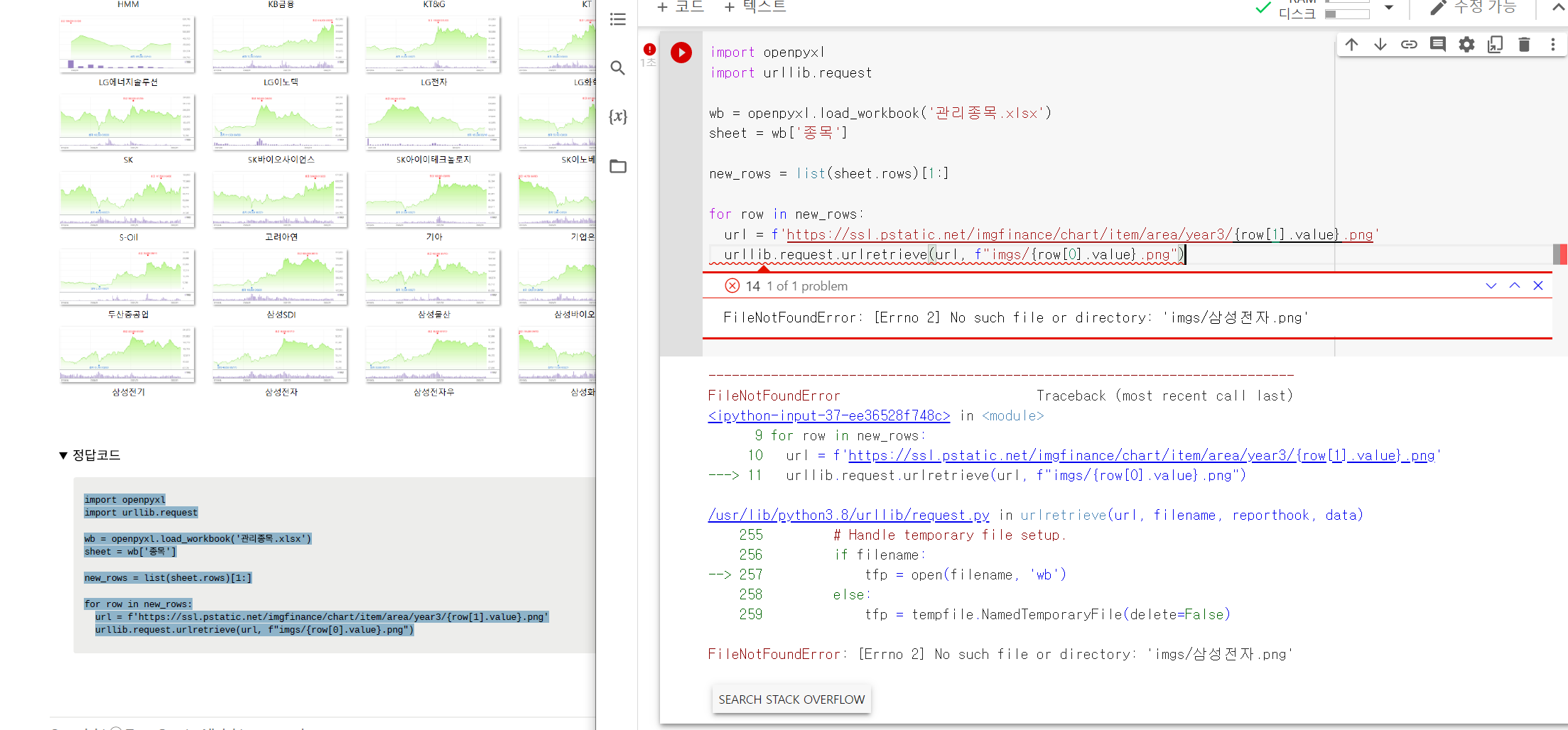Add a comment using the cell comment icon
Viewport: 1568px width, 730px height.
click(x=1438, y=45)
